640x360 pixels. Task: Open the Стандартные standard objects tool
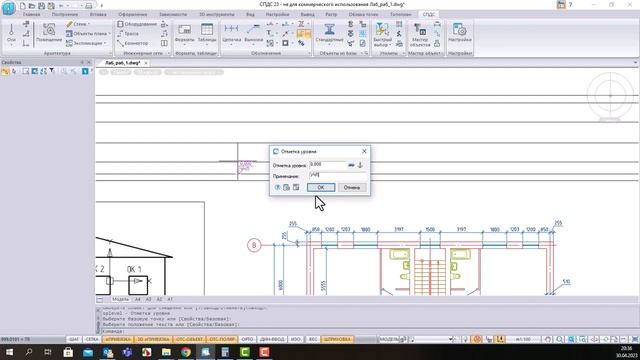click(x=329, y=33)
